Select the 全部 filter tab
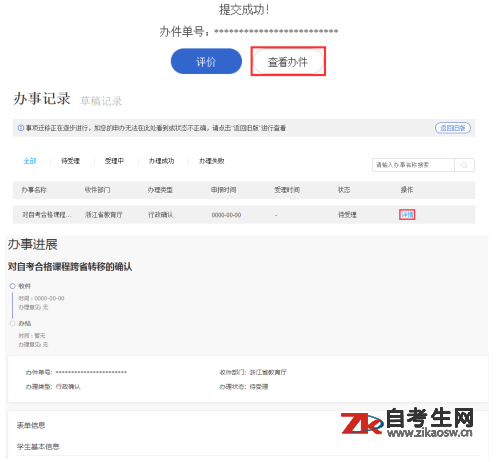 tap(30, 161)
